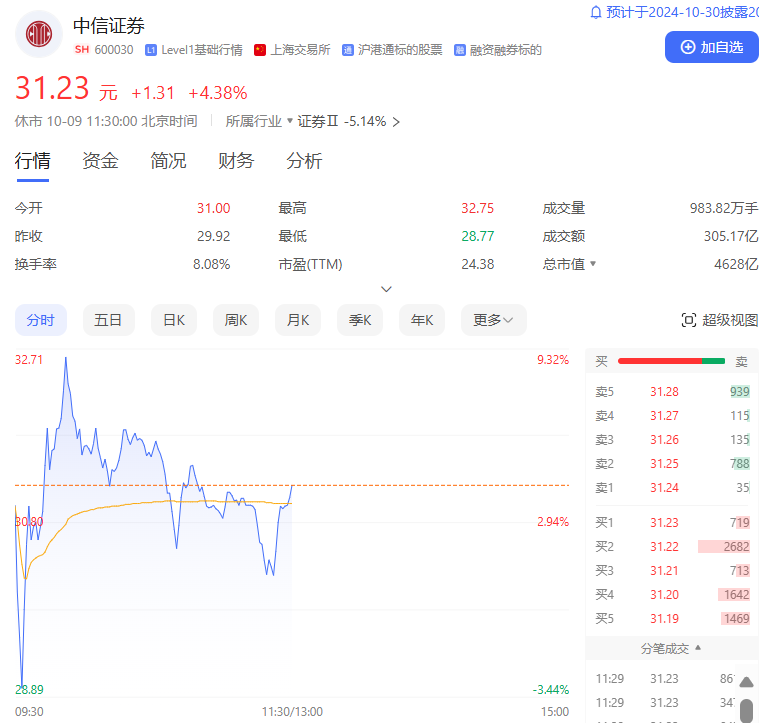Click the CITIC Securities logo icon
The height and width of the screenshot is (723, 772).
[39, 34]
